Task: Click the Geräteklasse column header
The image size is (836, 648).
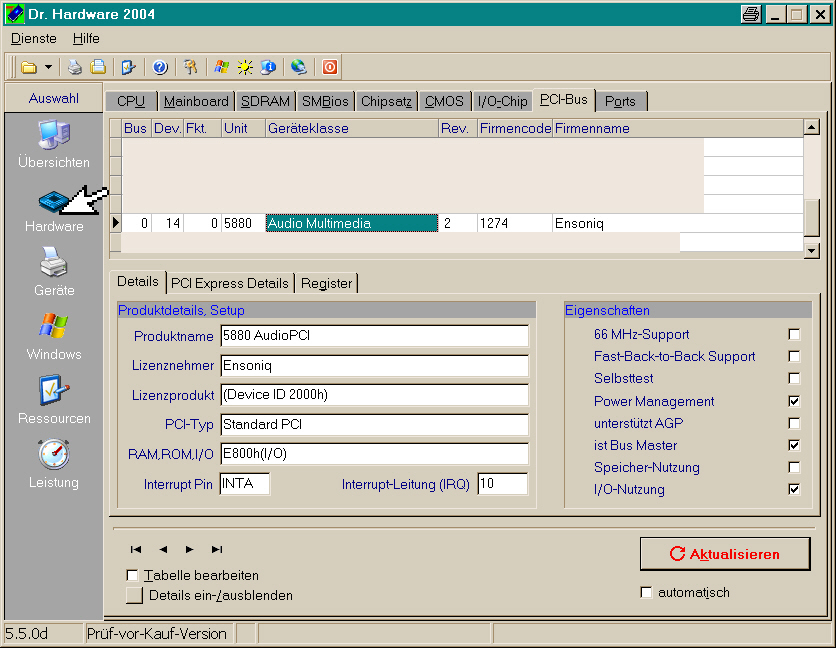Action: (x=352, y=129)
